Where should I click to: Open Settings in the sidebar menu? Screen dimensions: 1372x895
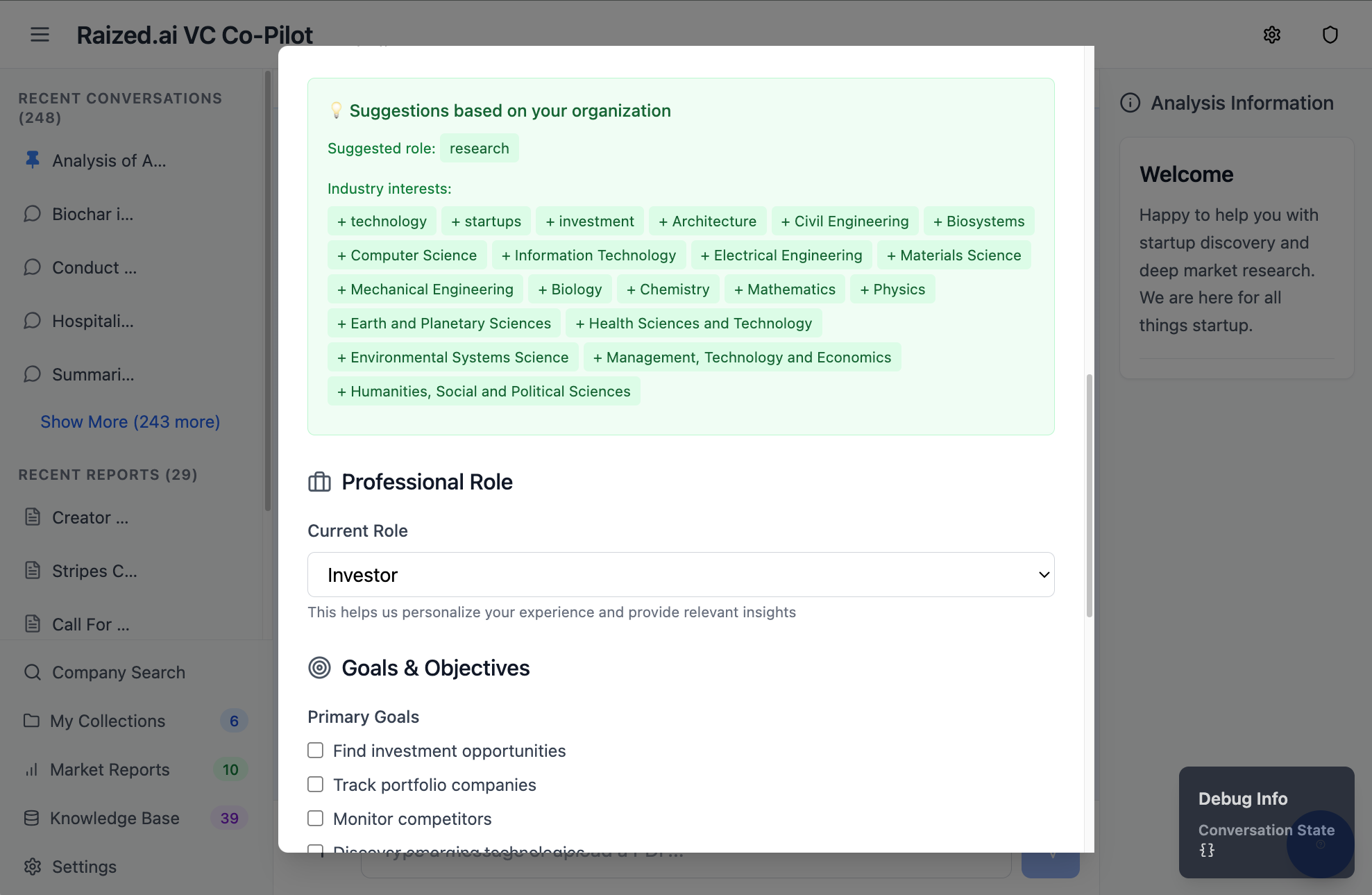(x=84, y=867)
